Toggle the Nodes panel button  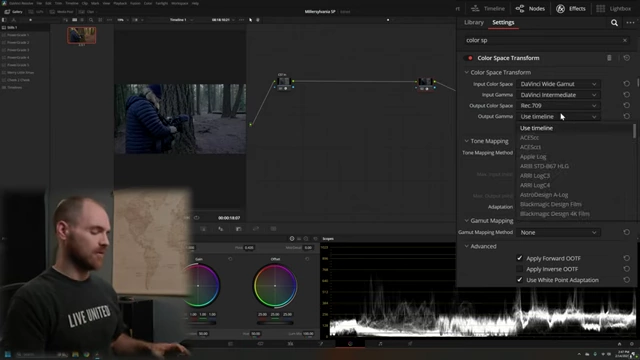tap(530, 9)
